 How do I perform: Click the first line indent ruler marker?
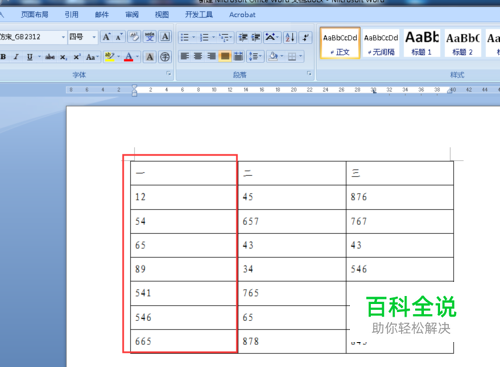coord(134,87)
